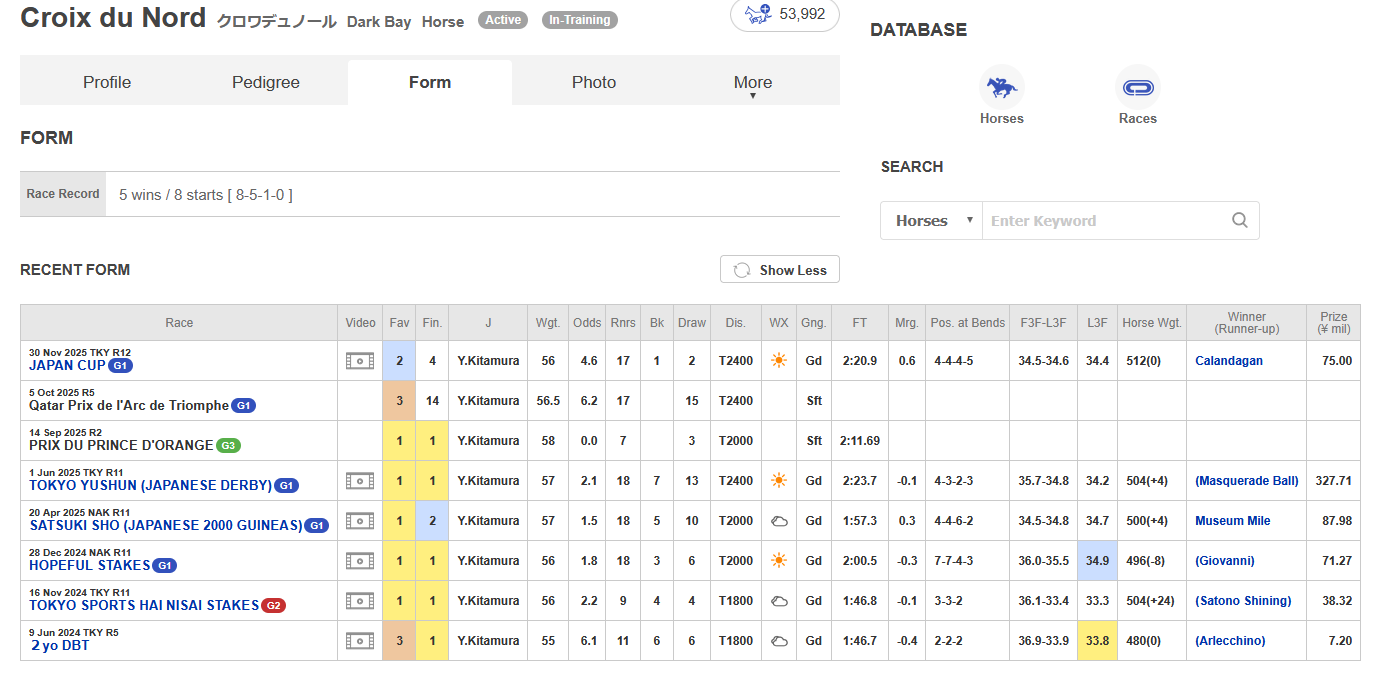Open the Photo tab
1376x694 pixels.
pos(594,83)
